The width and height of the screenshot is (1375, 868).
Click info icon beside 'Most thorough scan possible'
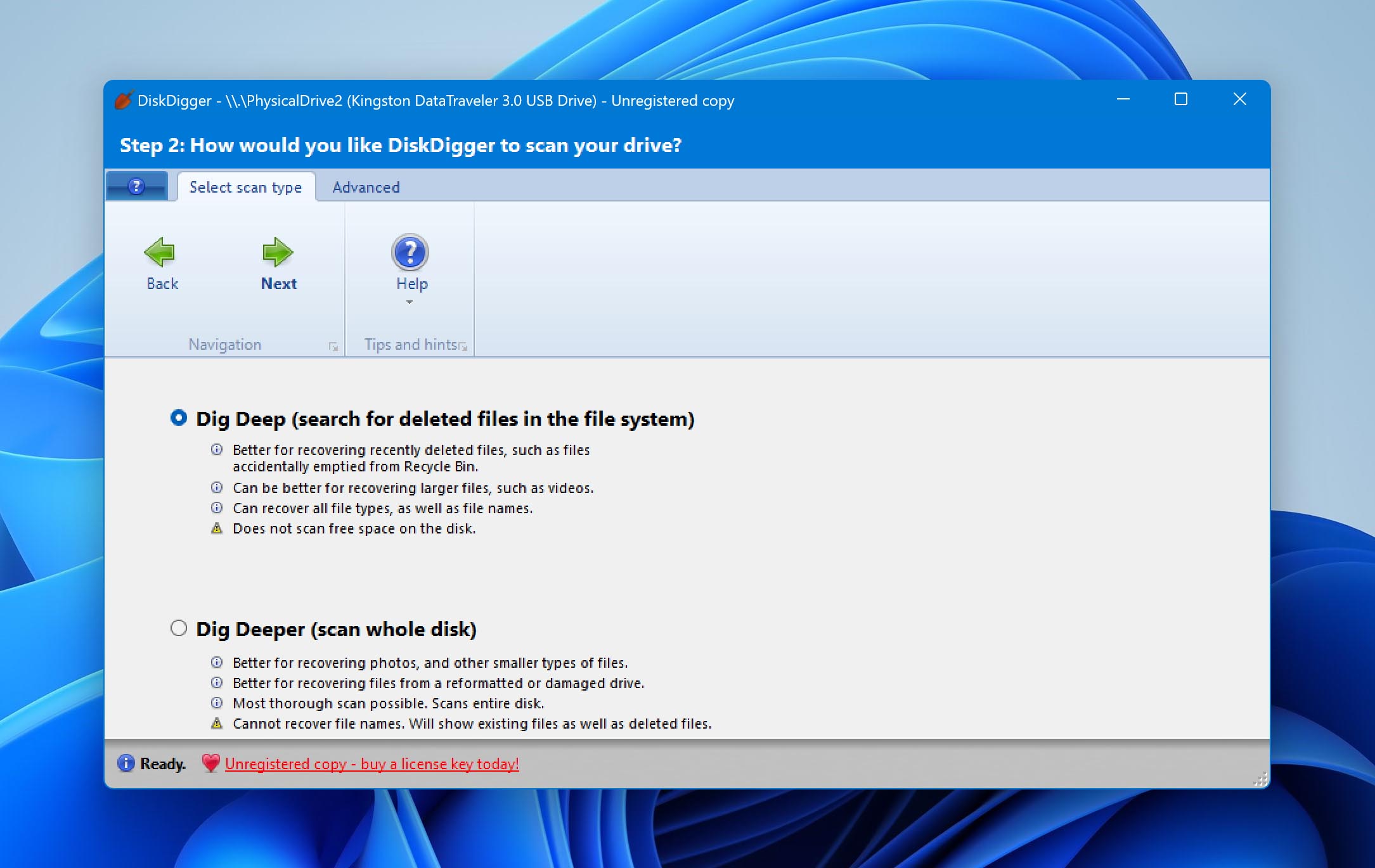point(217,703)
